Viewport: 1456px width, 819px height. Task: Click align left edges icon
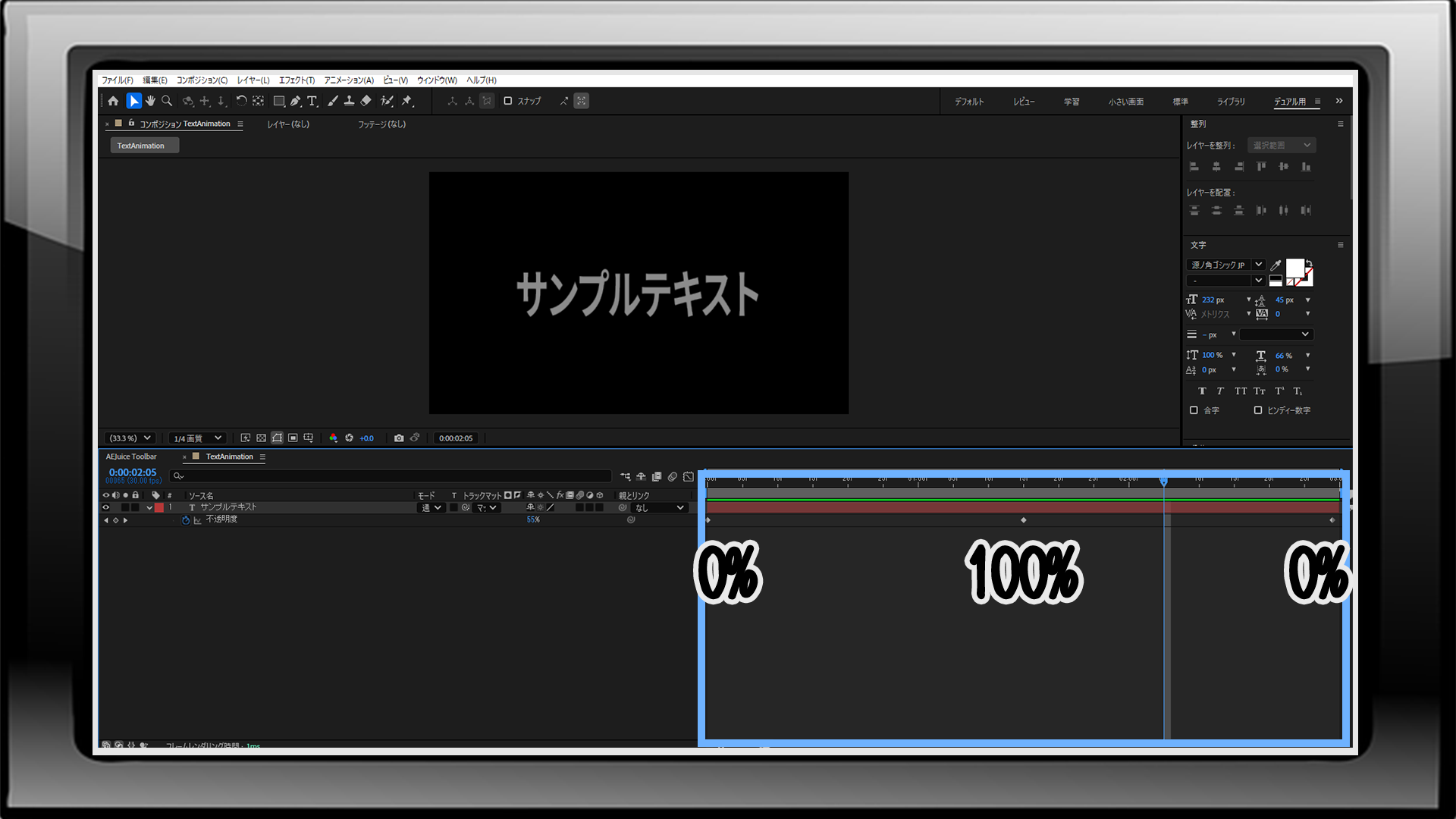tap(1194, 167)
